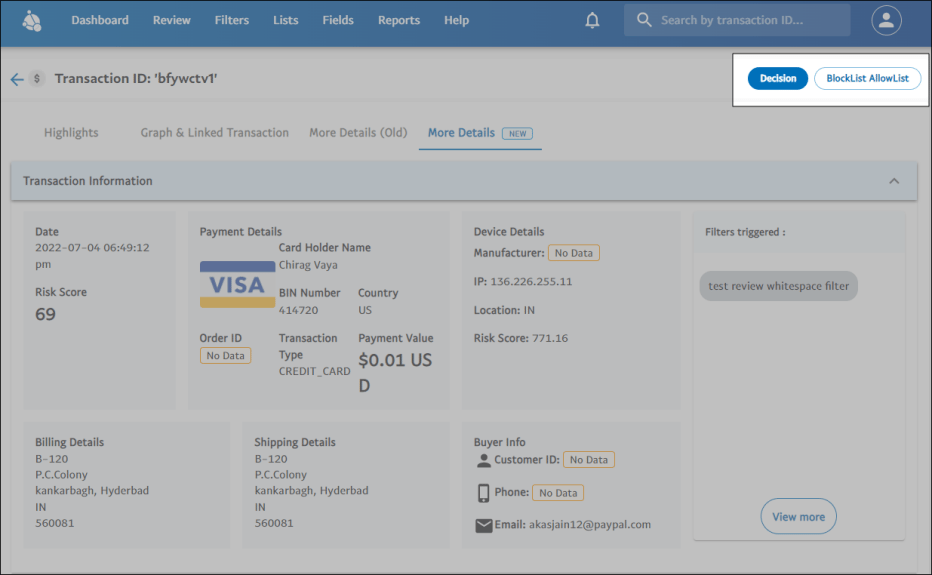Click View more under Filters triggered
The image size is (932, 575).
(x=798, y=517)
